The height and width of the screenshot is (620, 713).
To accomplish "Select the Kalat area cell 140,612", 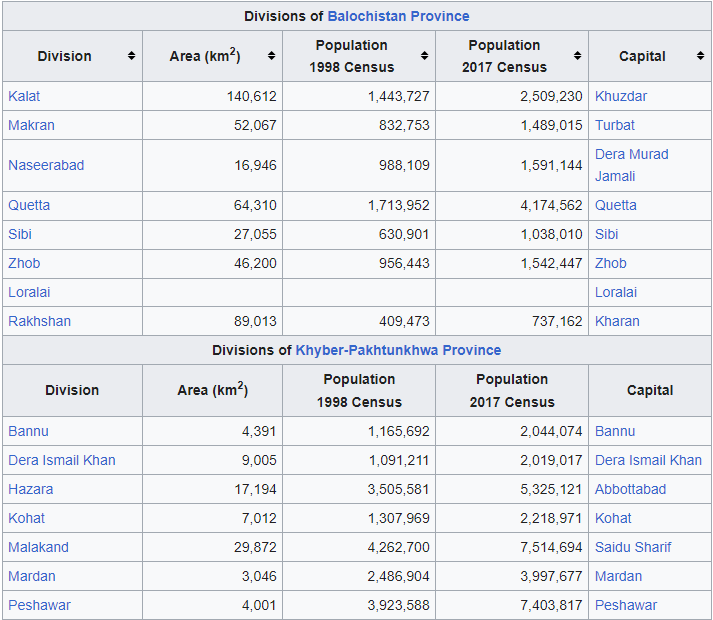I will tap(212, 96).
